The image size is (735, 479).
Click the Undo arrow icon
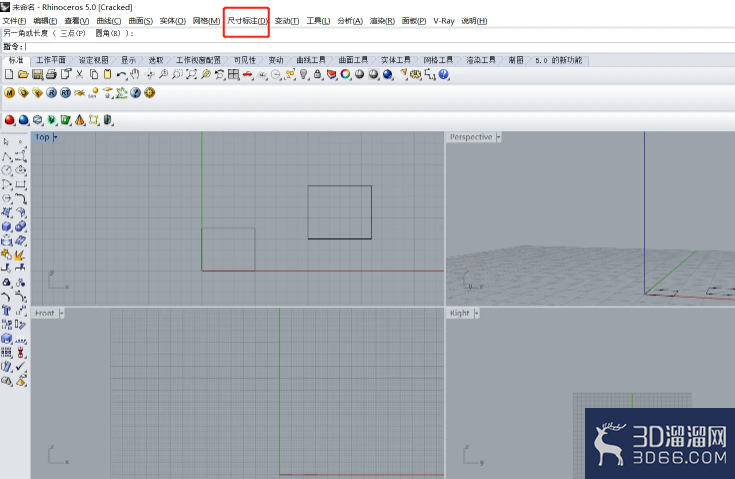tap(121, 74)
